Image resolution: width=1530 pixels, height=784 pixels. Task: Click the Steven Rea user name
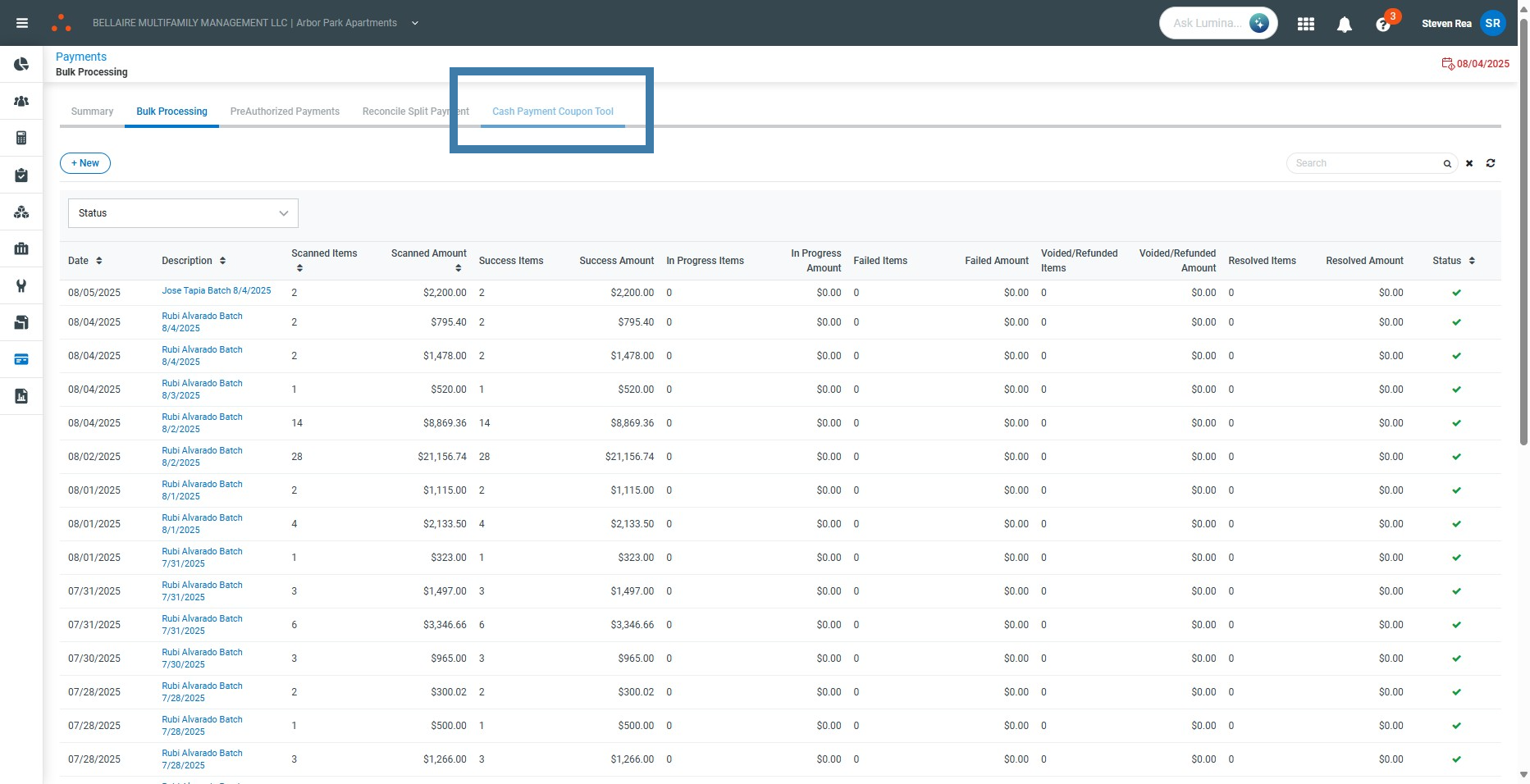1446,24
